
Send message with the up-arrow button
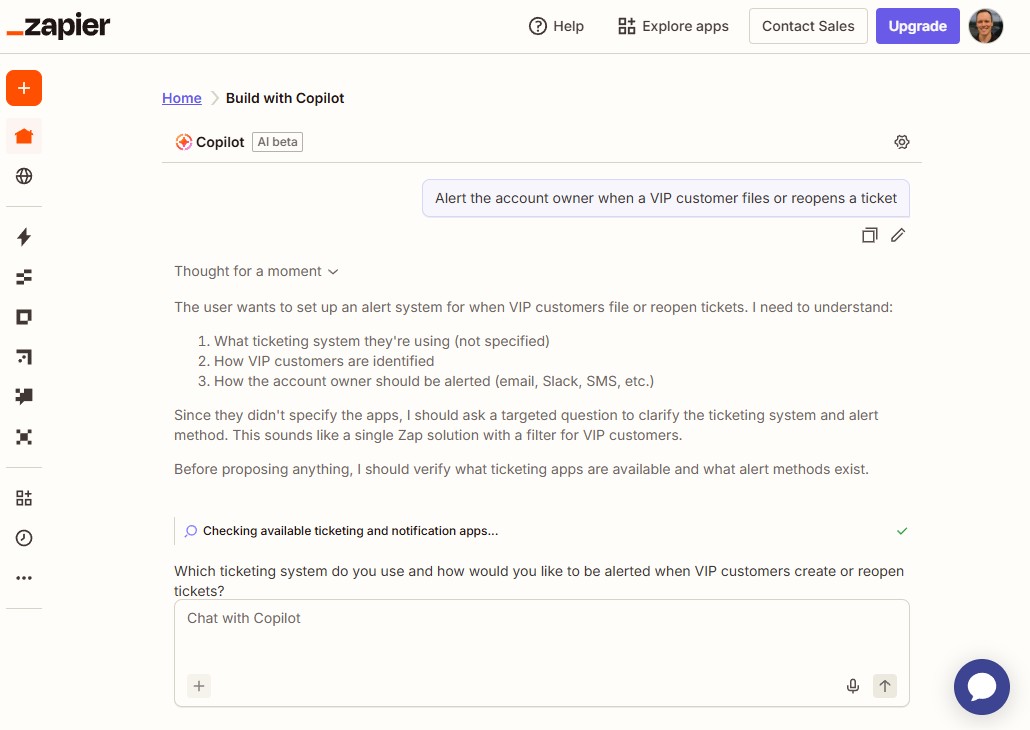tap(884, 686)
